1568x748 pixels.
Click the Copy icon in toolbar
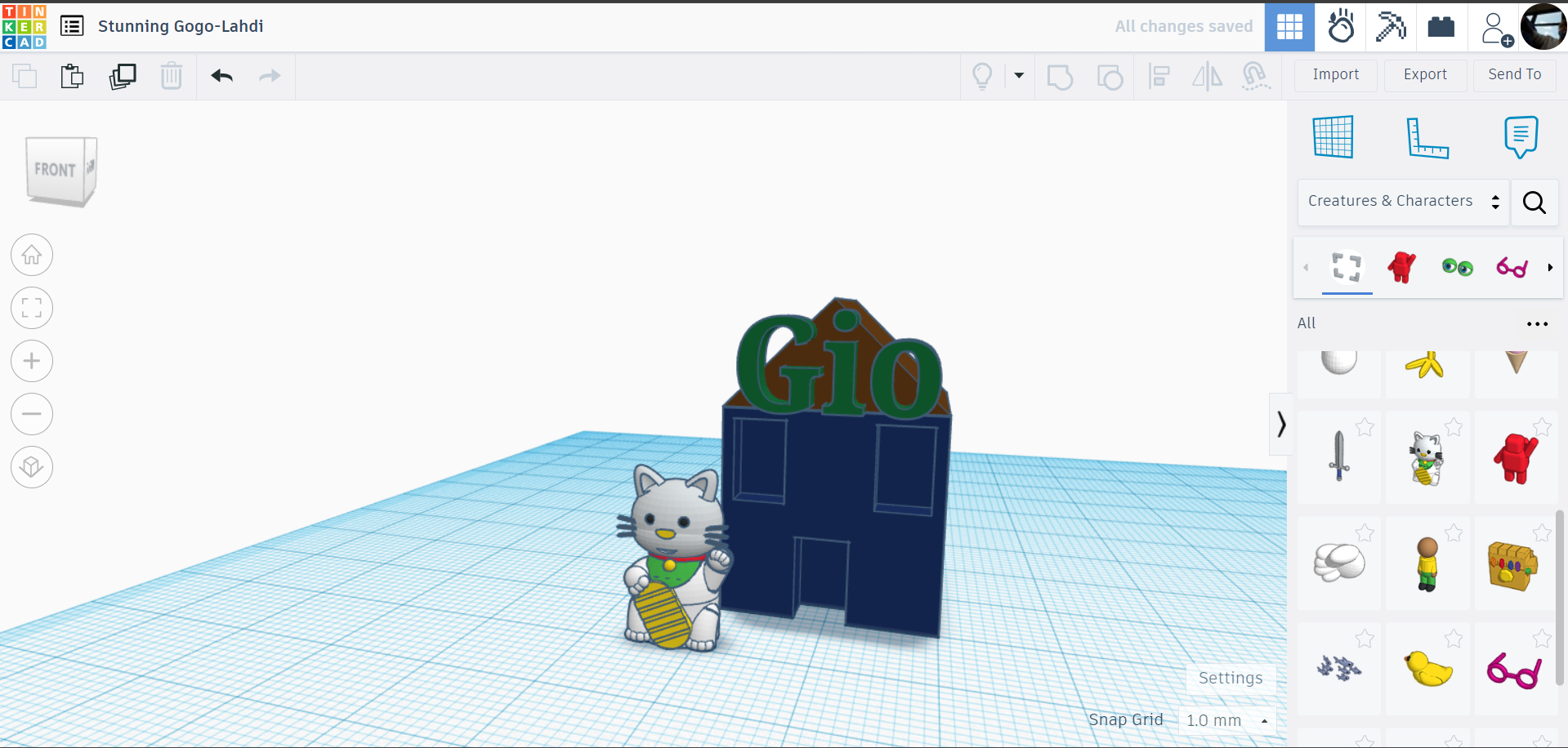[25, 76]
